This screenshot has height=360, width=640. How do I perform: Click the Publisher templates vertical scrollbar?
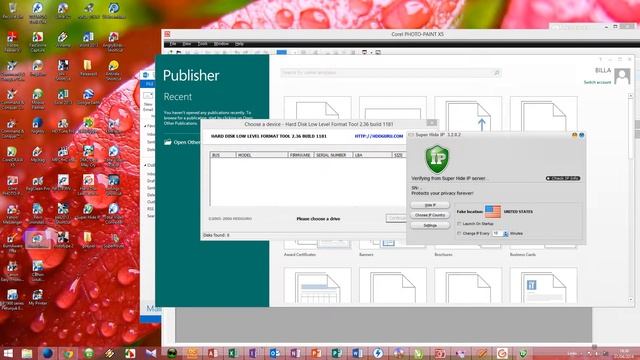pyautogui.click(x=631, y=198)
